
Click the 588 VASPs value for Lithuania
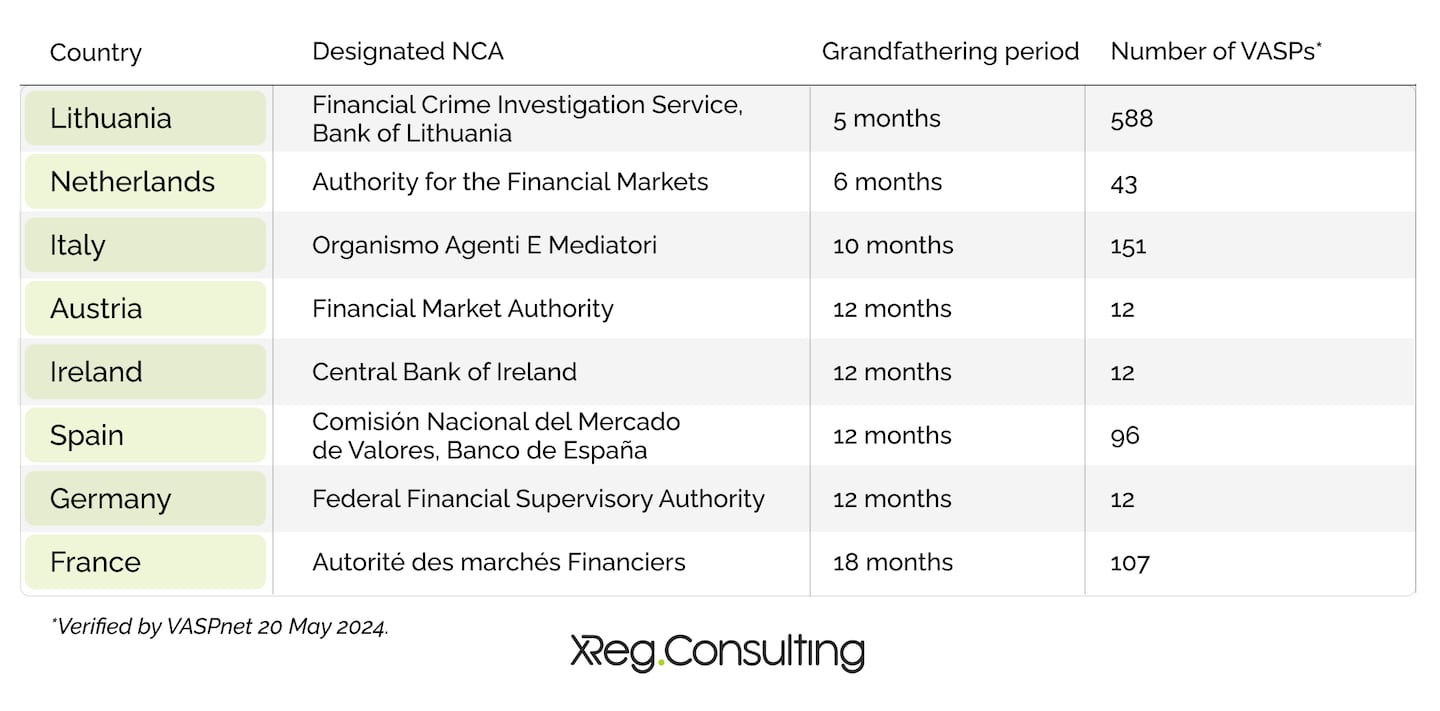1132,118
